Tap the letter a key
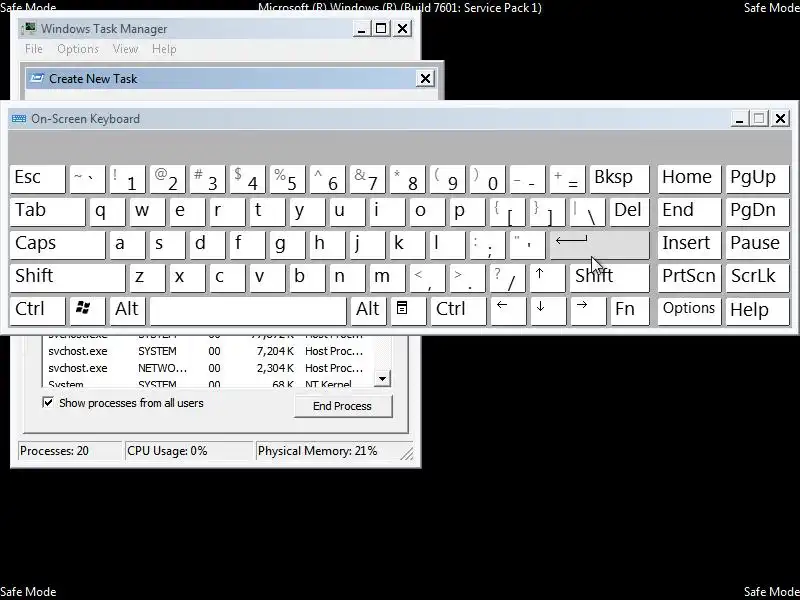The width and height of the screenshot is (800, 600). (x=127, y=245)
